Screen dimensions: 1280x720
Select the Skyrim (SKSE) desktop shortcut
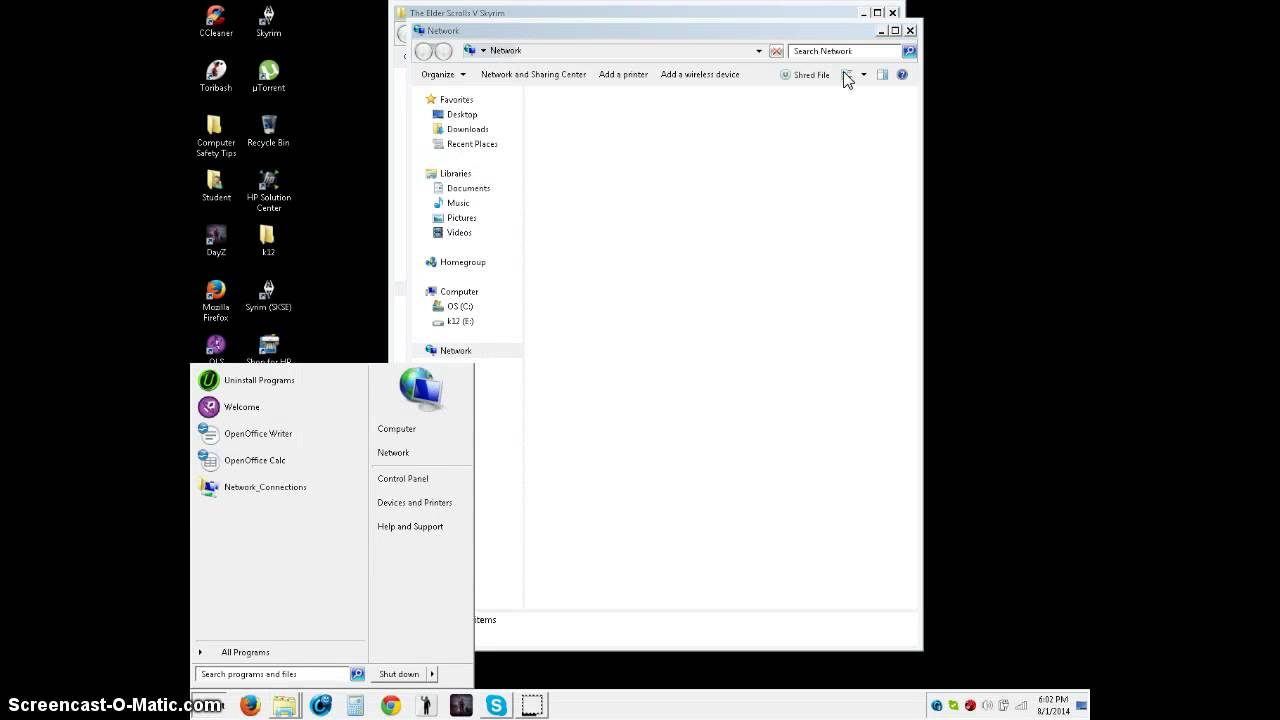pyautogui.click(x=268, y=296)
